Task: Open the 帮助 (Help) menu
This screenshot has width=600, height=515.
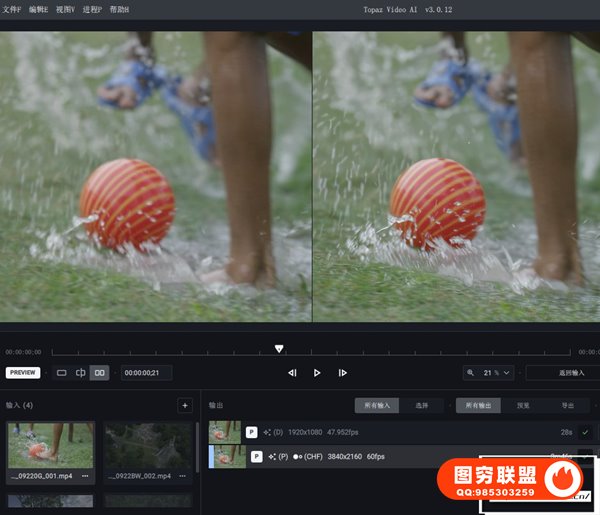Action: pos(119,9)
